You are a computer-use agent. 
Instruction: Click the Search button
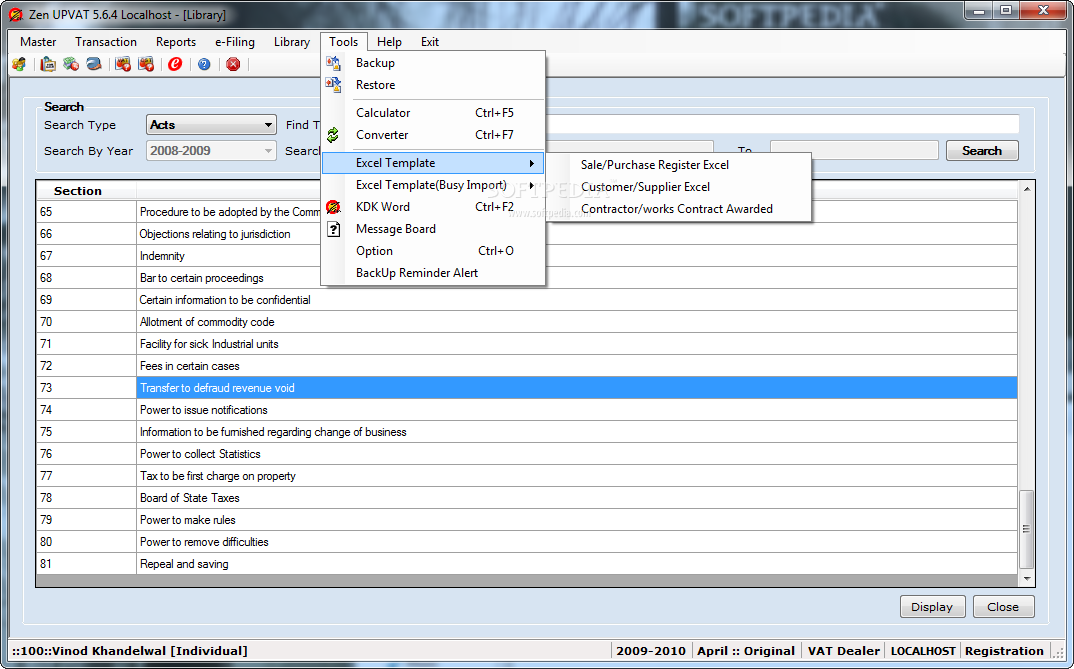pyautogui.click(x=982, y=151)
